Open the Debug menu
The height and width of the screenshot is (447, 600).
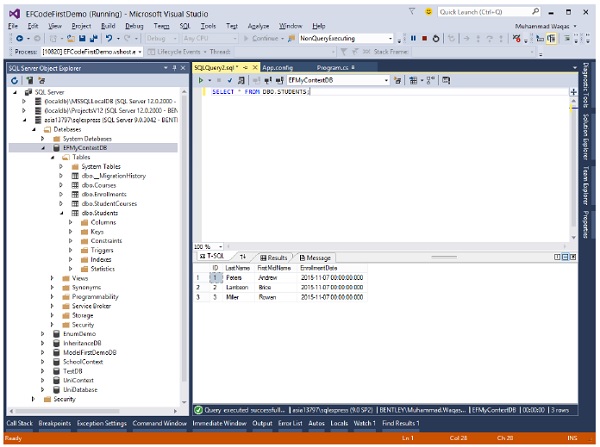pos(134,26)
